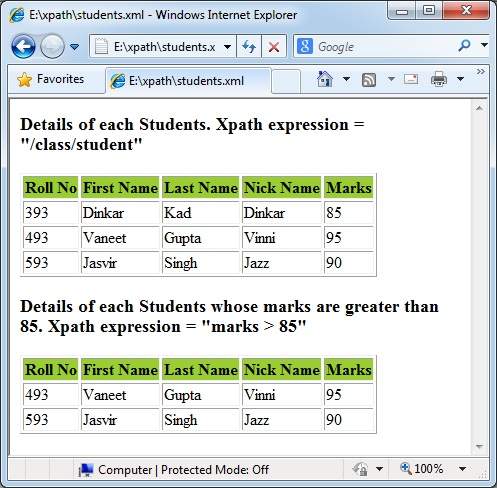The width and height of the screenshot is (497, 488).
Task: Open the Favorites button
Action: click(x=51, y=79)
